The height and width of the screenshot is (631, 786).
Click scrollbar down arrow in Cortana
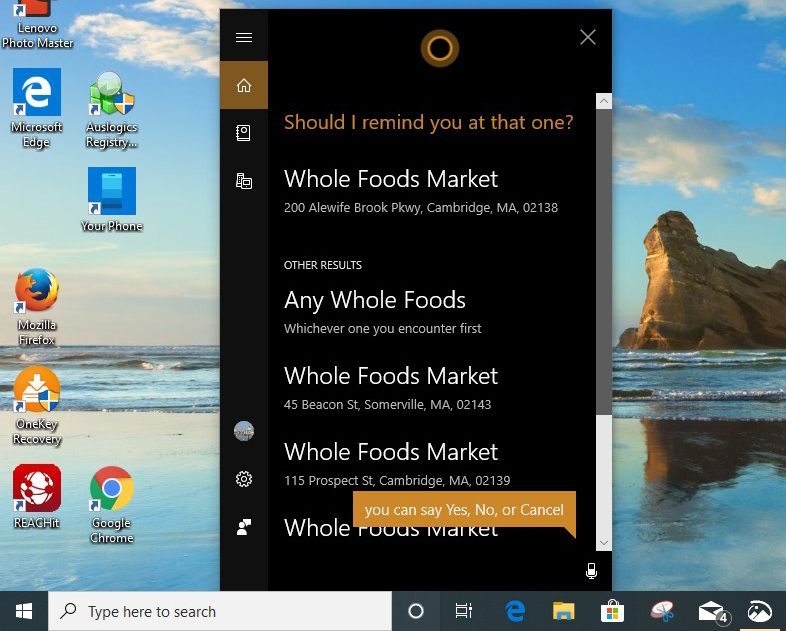(x=604, y=543)
